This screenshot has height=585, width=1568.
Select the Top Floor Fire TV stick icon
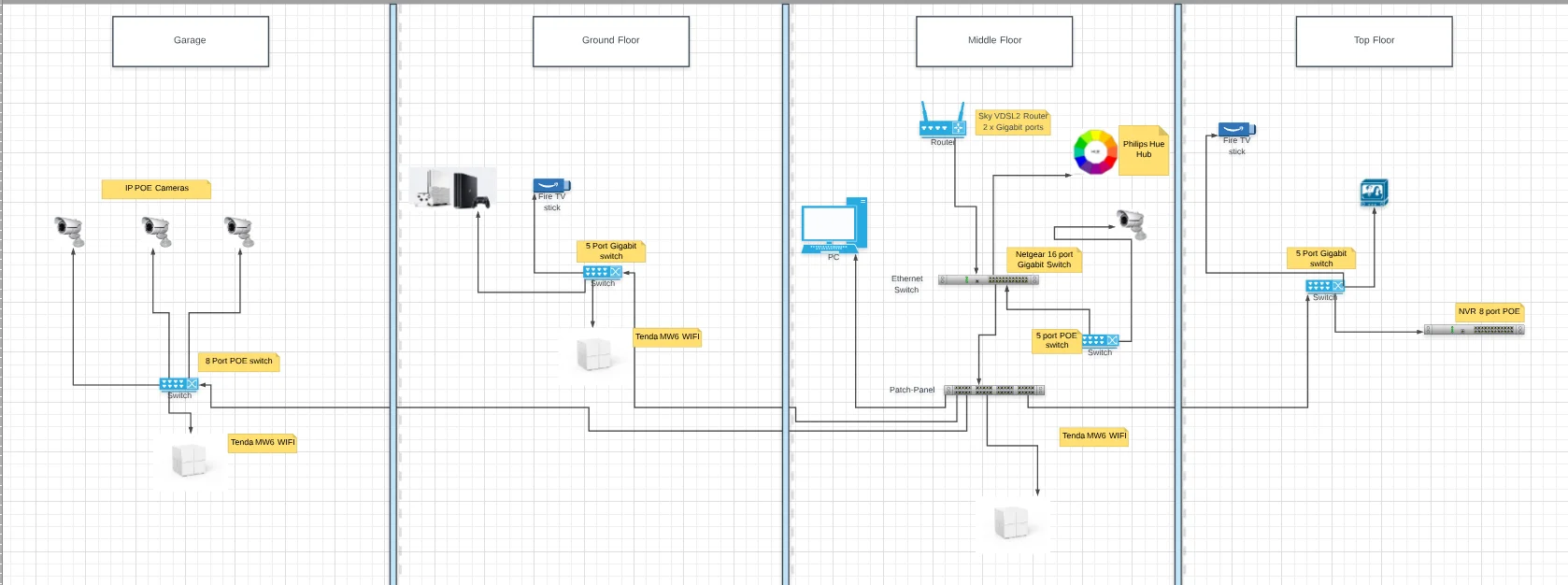pyautogui.click(x=1236, y=129)
